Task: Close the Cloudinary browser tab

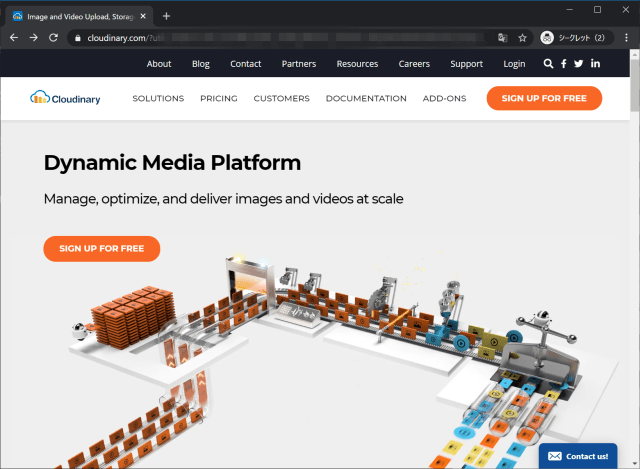Action: [143, 16]
